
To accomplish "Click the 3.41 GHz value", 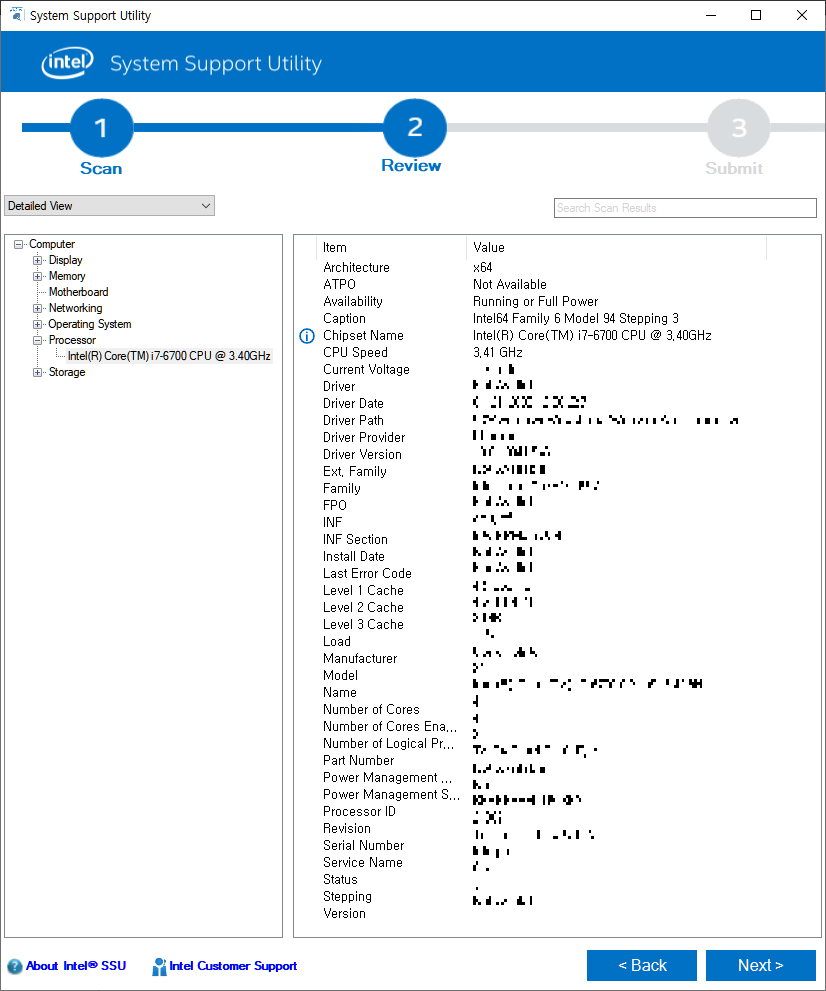I will click(497, 353).
